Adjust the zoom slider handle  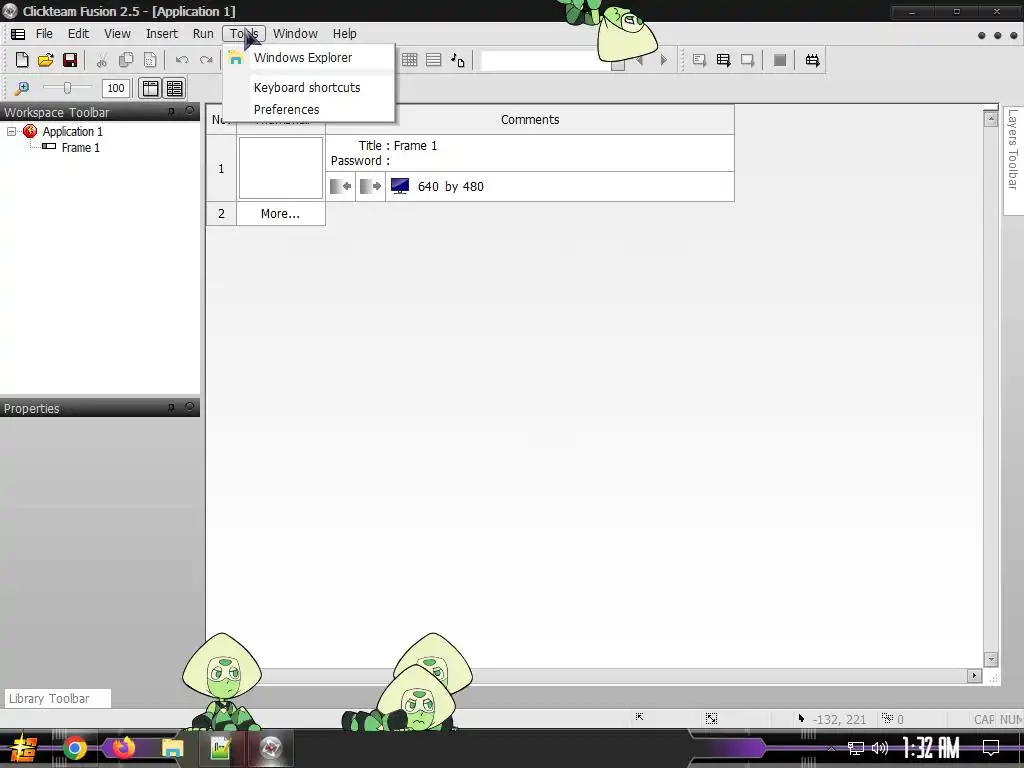67,88
